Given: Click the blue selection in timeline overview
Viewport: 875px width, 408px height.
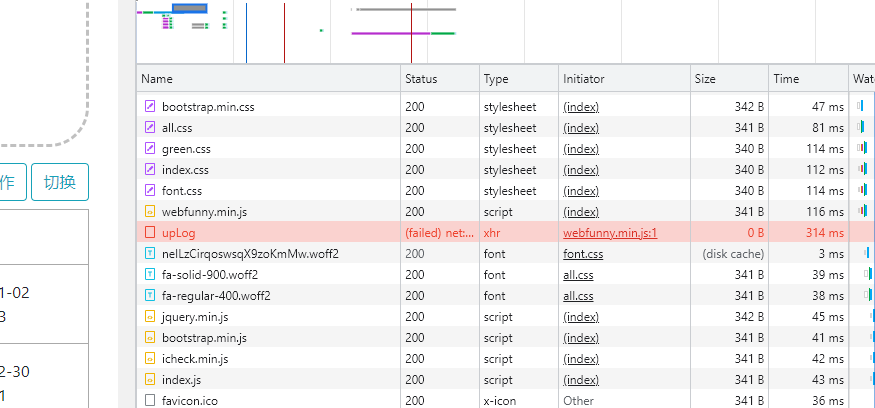Looking at the screenshot, I should click(189, 9).
